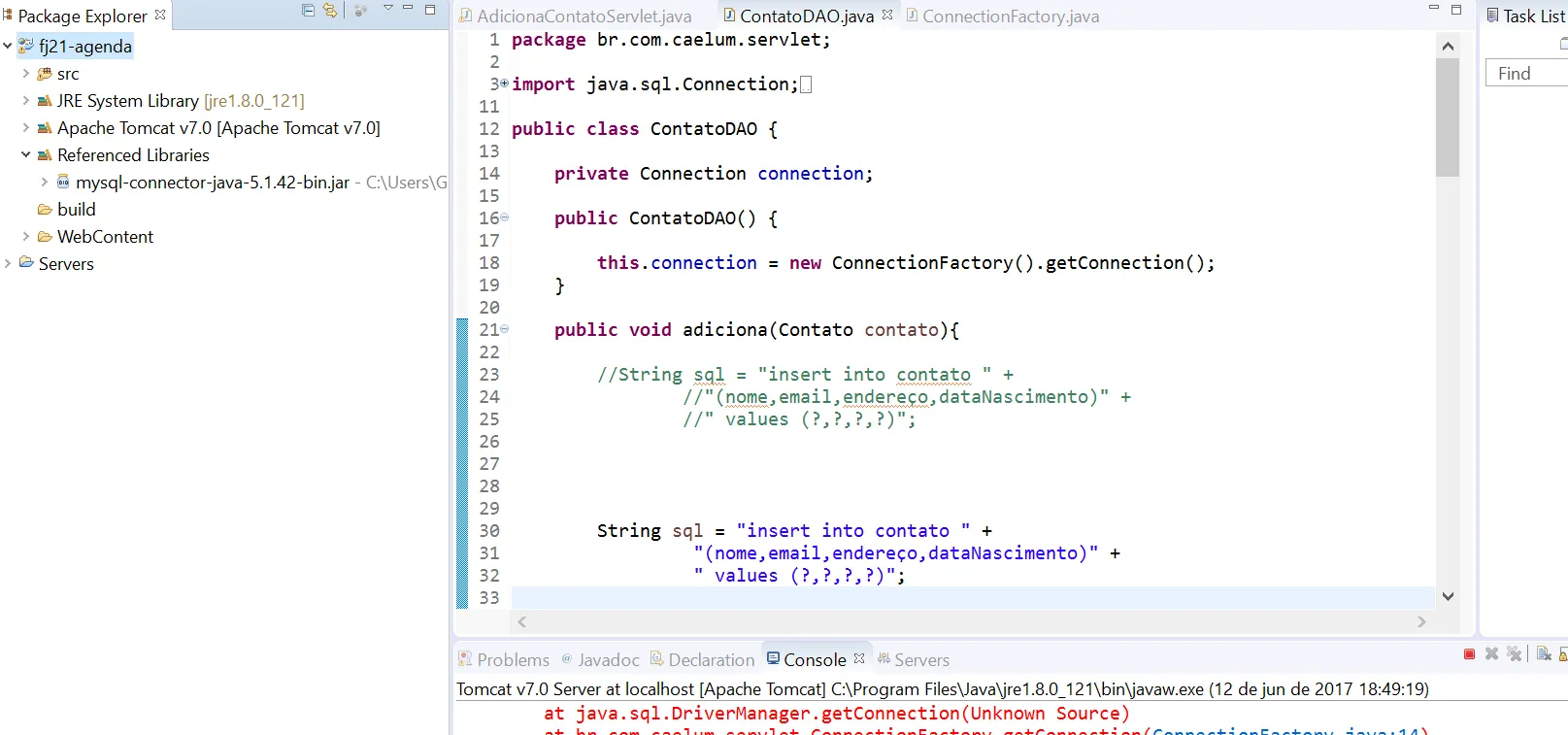Select the Console tab
Viewport: 1568px width, 735px height.
pyautogui.click(x=806, y=659)
